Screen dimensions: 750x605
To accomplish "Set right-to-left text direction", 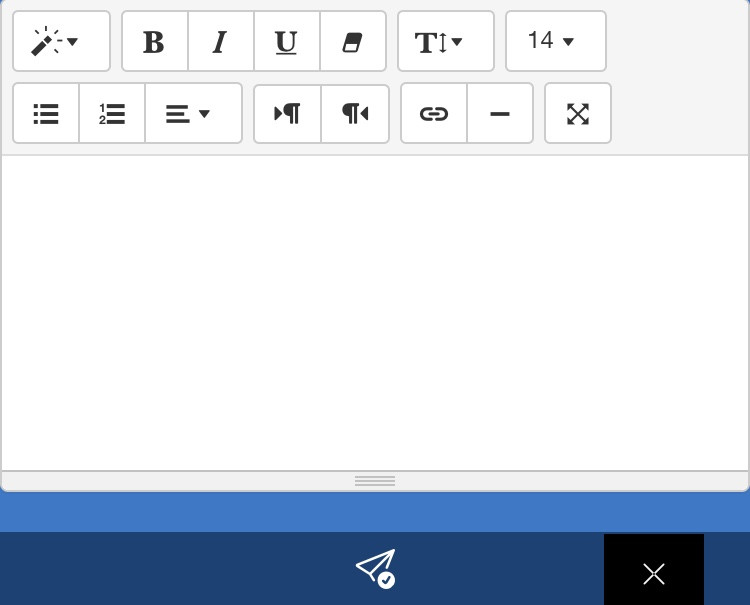I will [355, 114].
